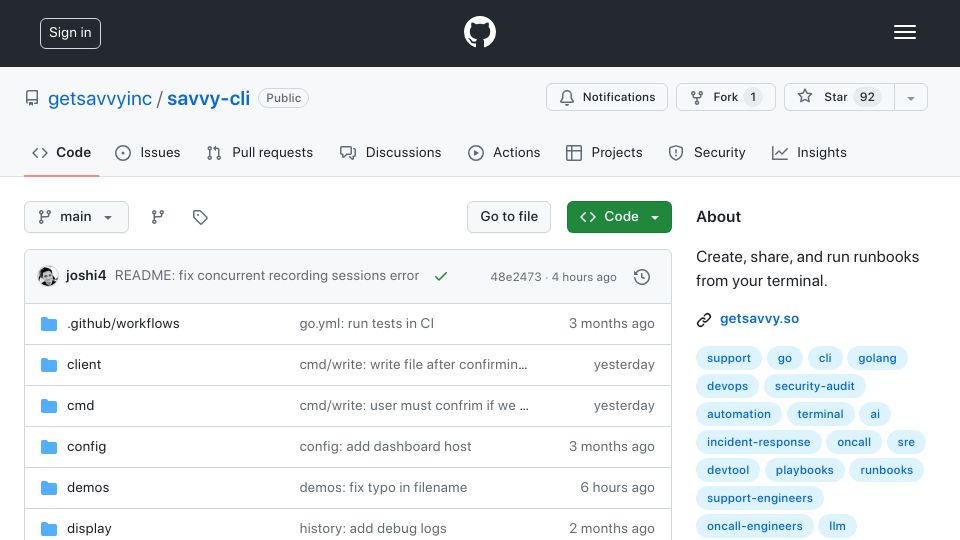The image size is (960, 540).
Task: Select the golang topic tag
Action: pos(877,358)
